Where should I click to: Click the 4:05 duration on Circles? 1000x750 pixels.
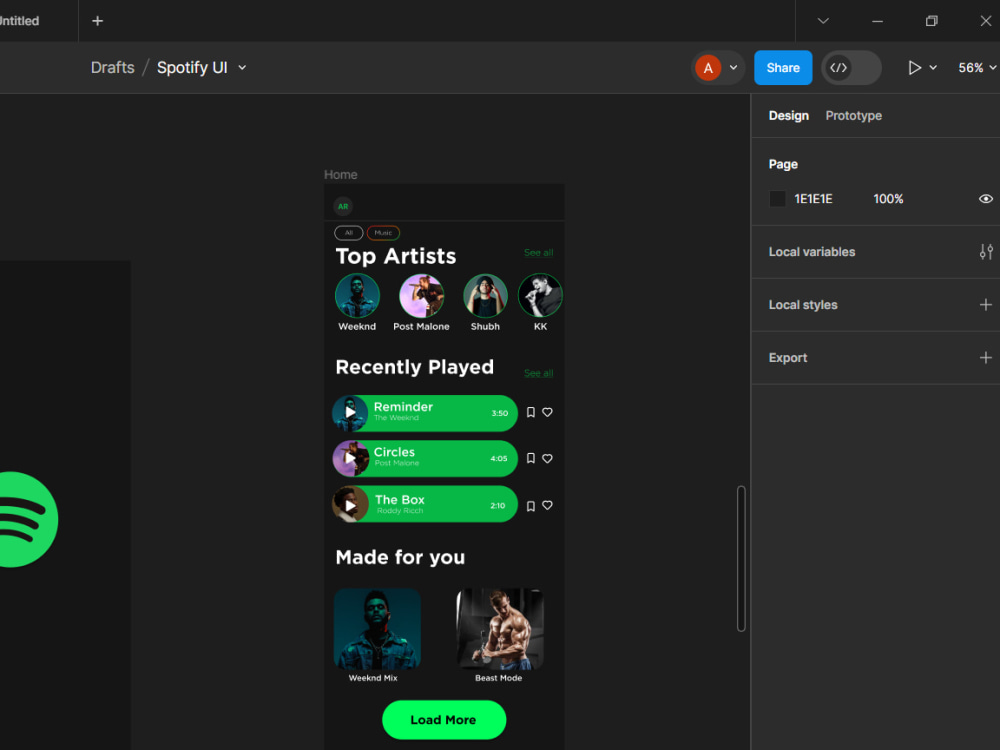pos(499,459)
